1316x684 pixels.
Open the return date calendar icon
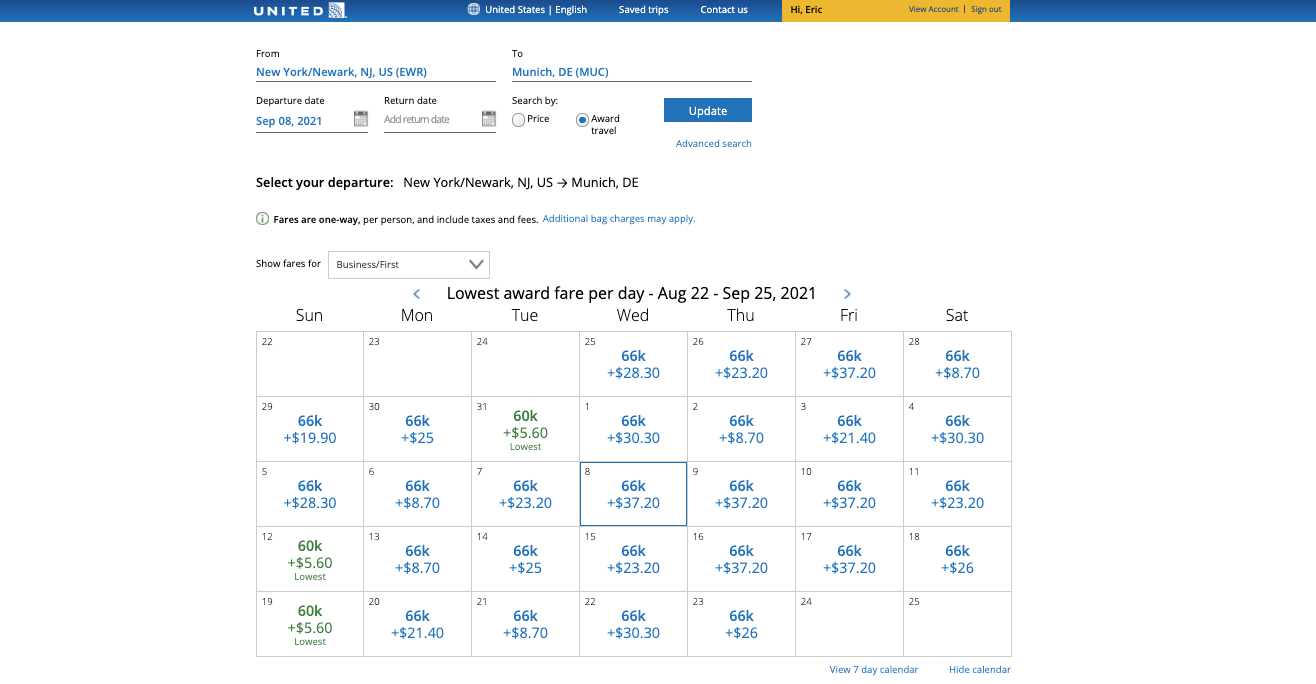[x=489, y=119]
